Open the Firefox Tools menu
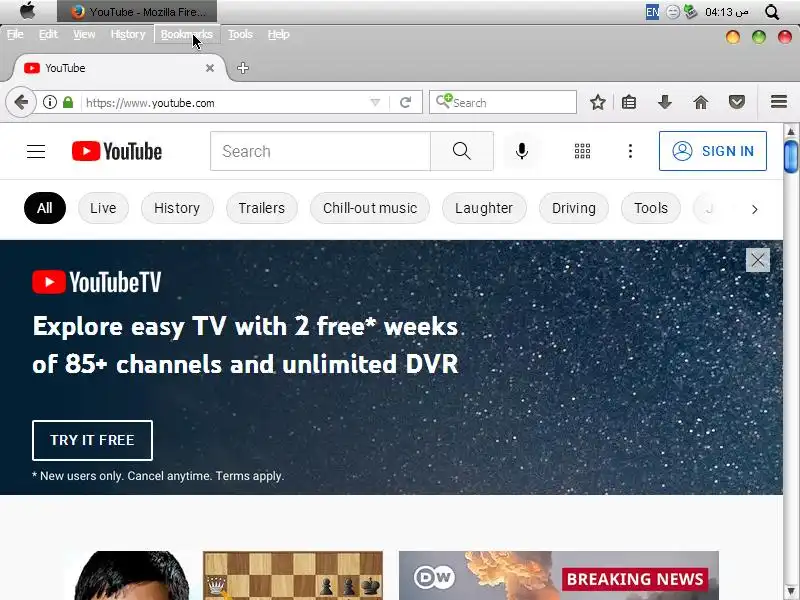Screen dimensions: 800x600 coord(240,34)
